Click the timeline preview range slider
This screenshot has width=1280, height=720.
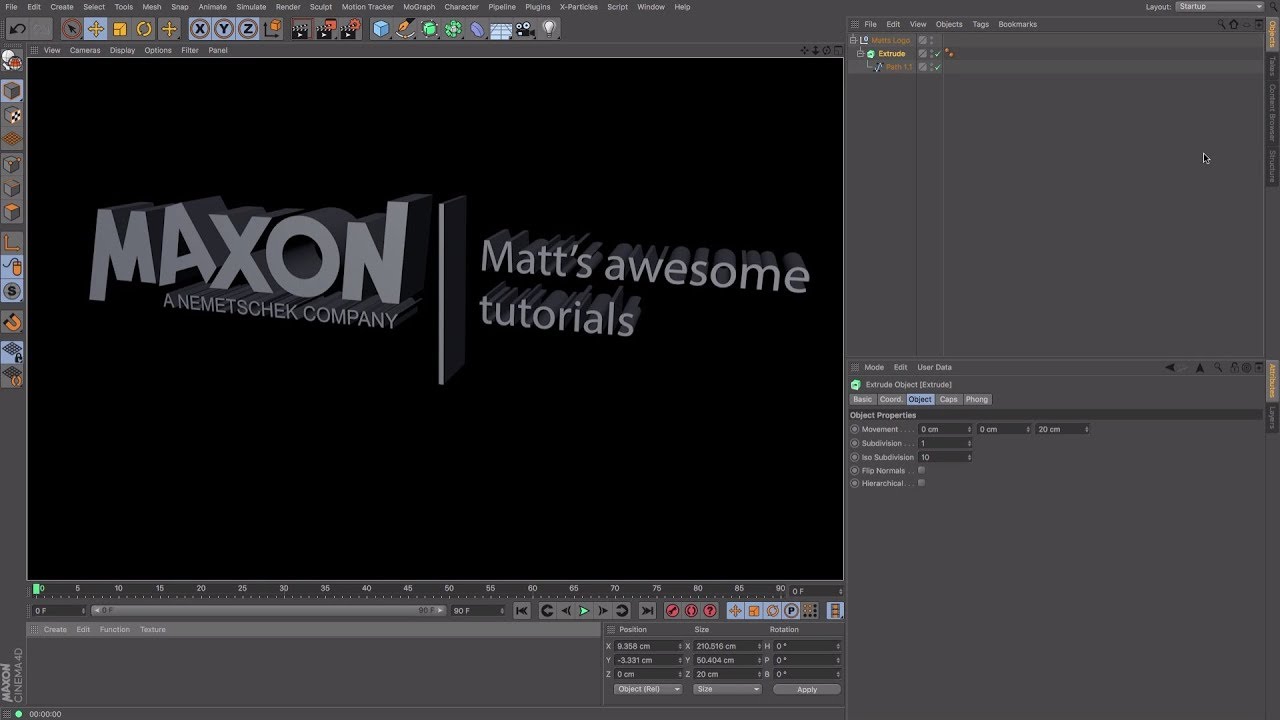coord(267,610)
